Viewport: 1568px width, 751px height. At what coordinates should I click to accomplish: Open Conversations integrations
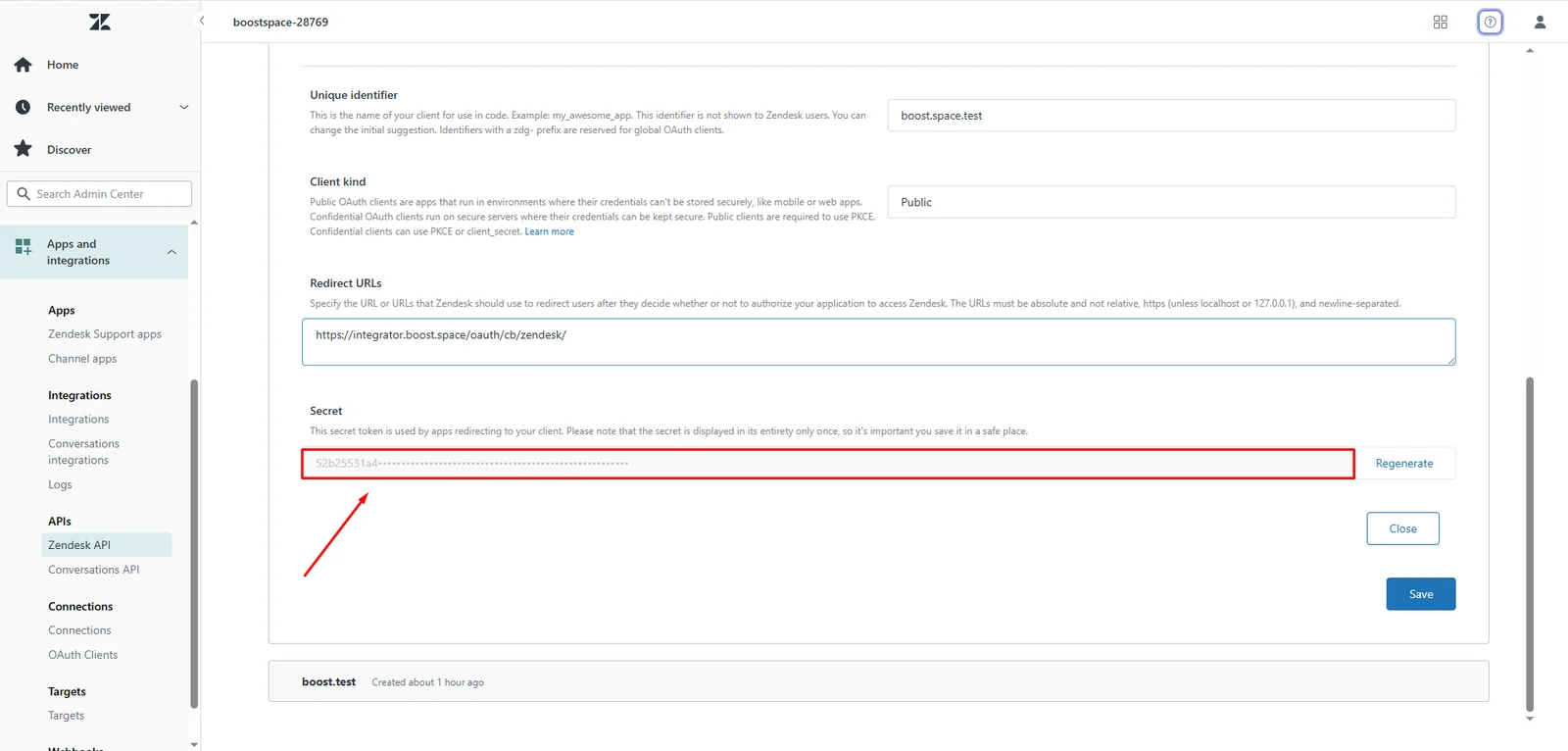[84, 452]
